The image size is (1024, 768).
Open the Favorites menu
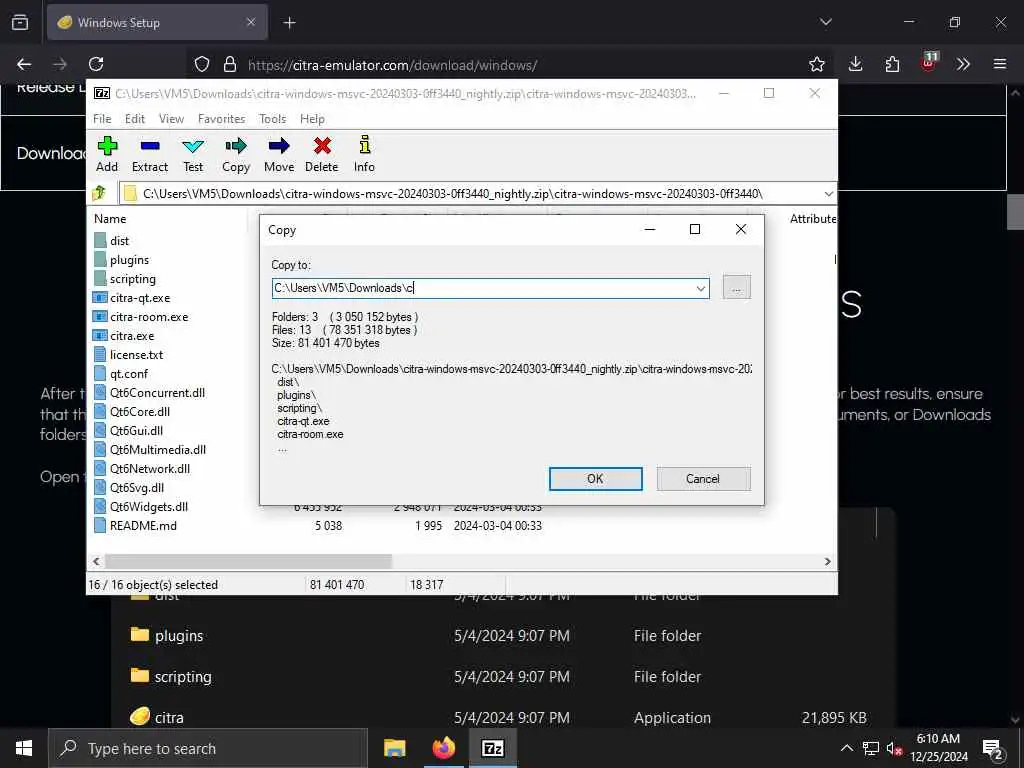[x=221, y=119]
